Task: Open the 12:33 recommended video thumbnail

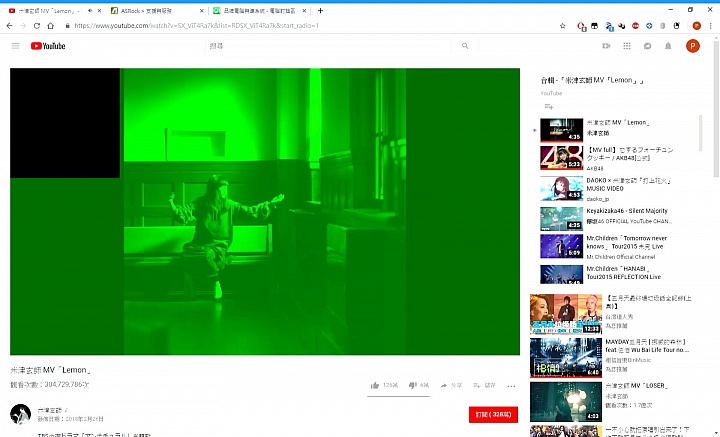Action: [x=566, y=314]
